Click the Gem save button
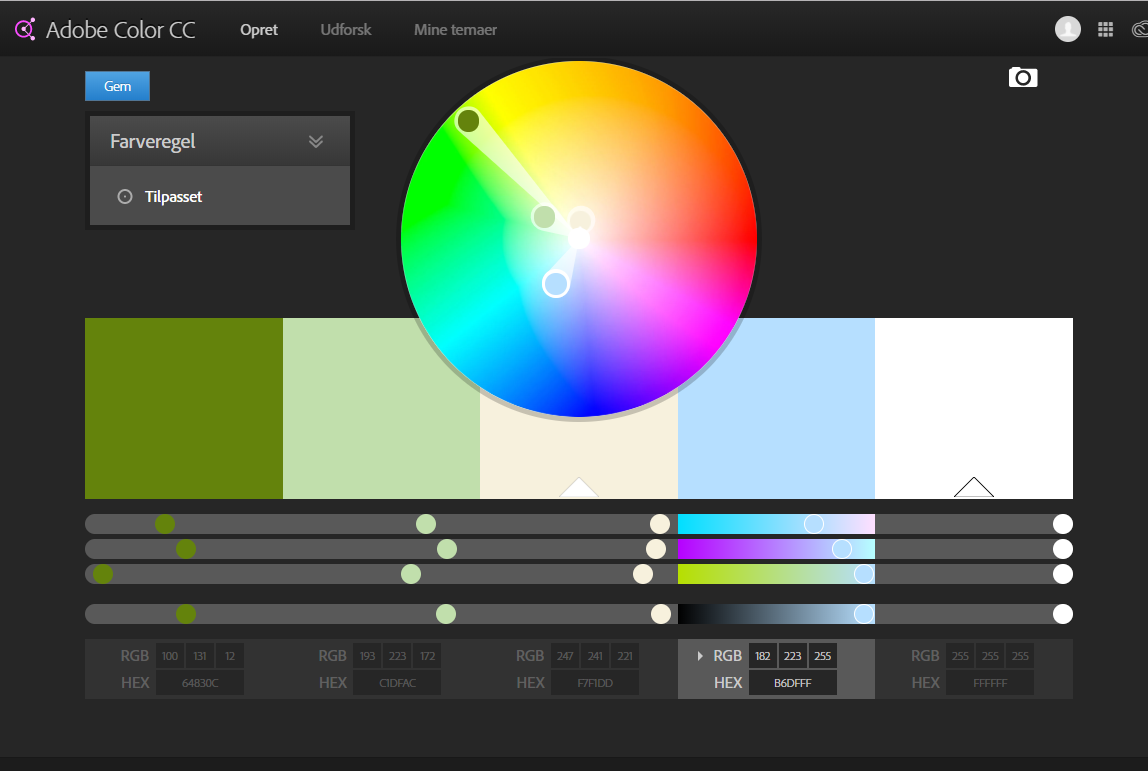Image resolution: width=1148 pixels, height=771 pixels. pos(117,86)
